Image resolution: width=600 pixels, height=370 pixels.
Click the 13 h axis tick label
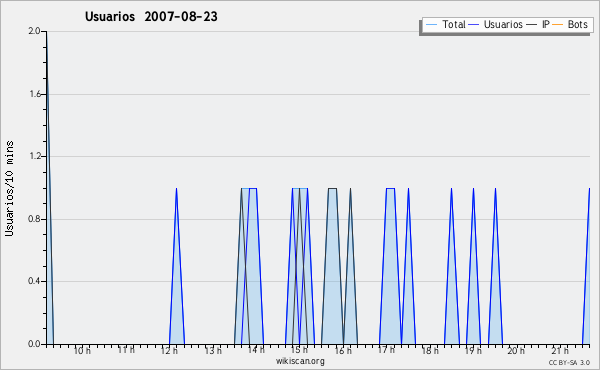point(213,350)
